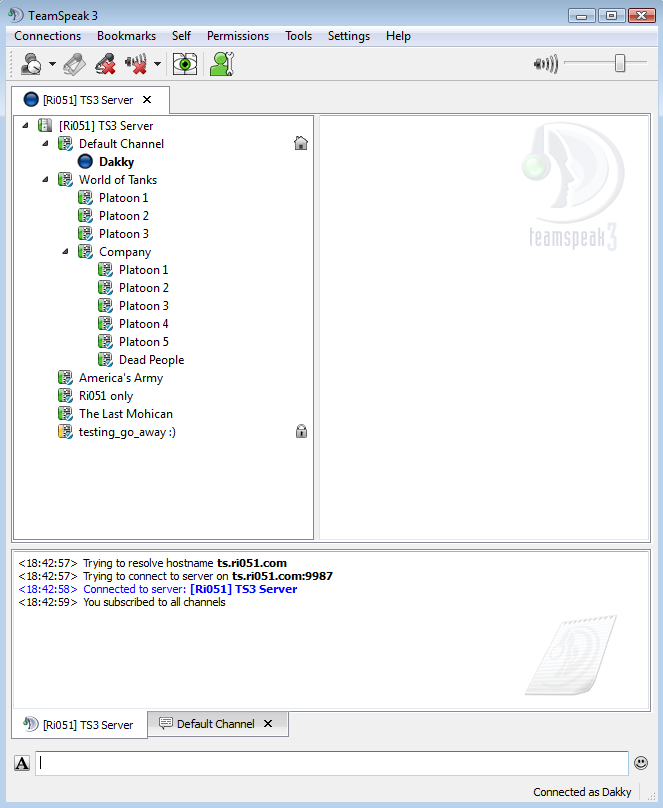Open the Bookmarks menu
This screenshot has height=808, width=663.
coord(126,36)
